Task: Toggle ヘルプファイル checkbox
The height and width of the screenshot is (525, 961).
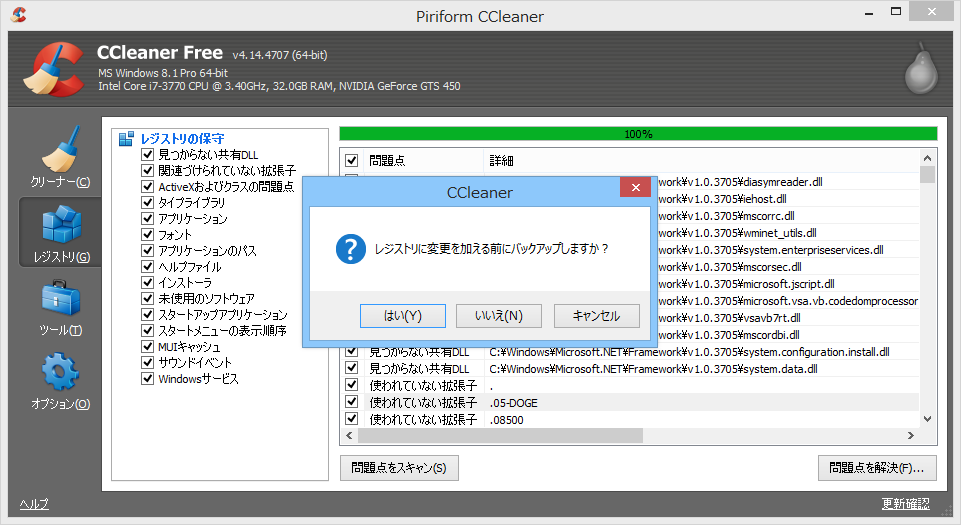Action: [x=147, y=266]
